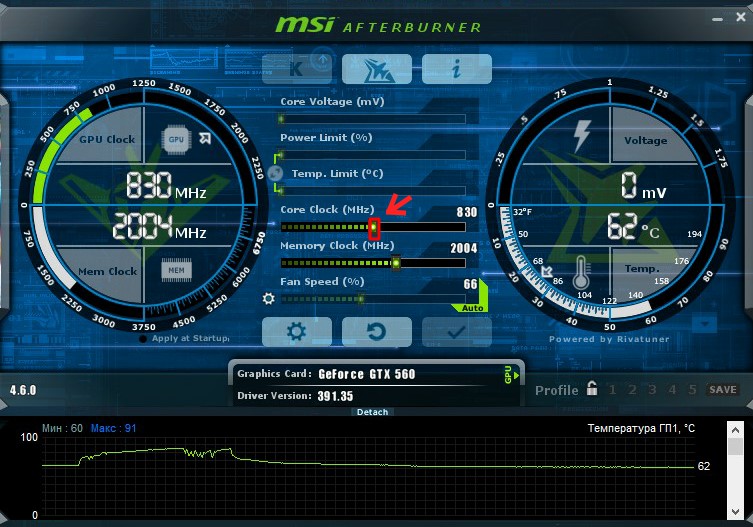This screenshot has width=753, height=527.
Task: Click the Fan Speed value 66 field
Action: point(471,284)
